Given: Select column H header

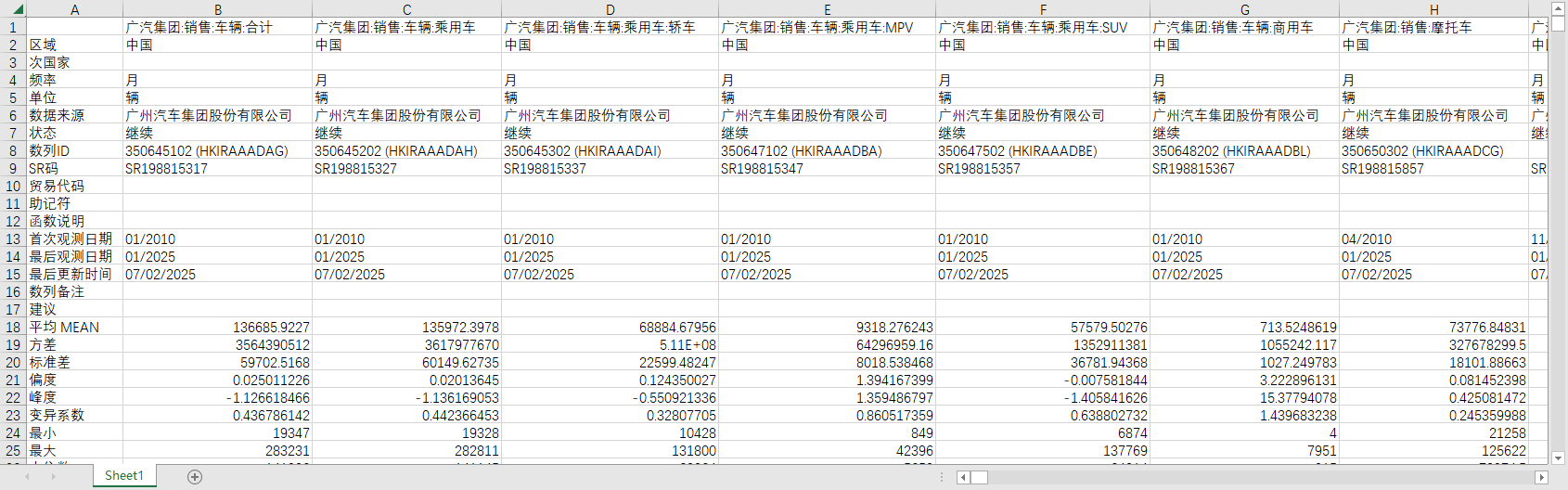Looking at the screenshot, I should [1433, 9].
